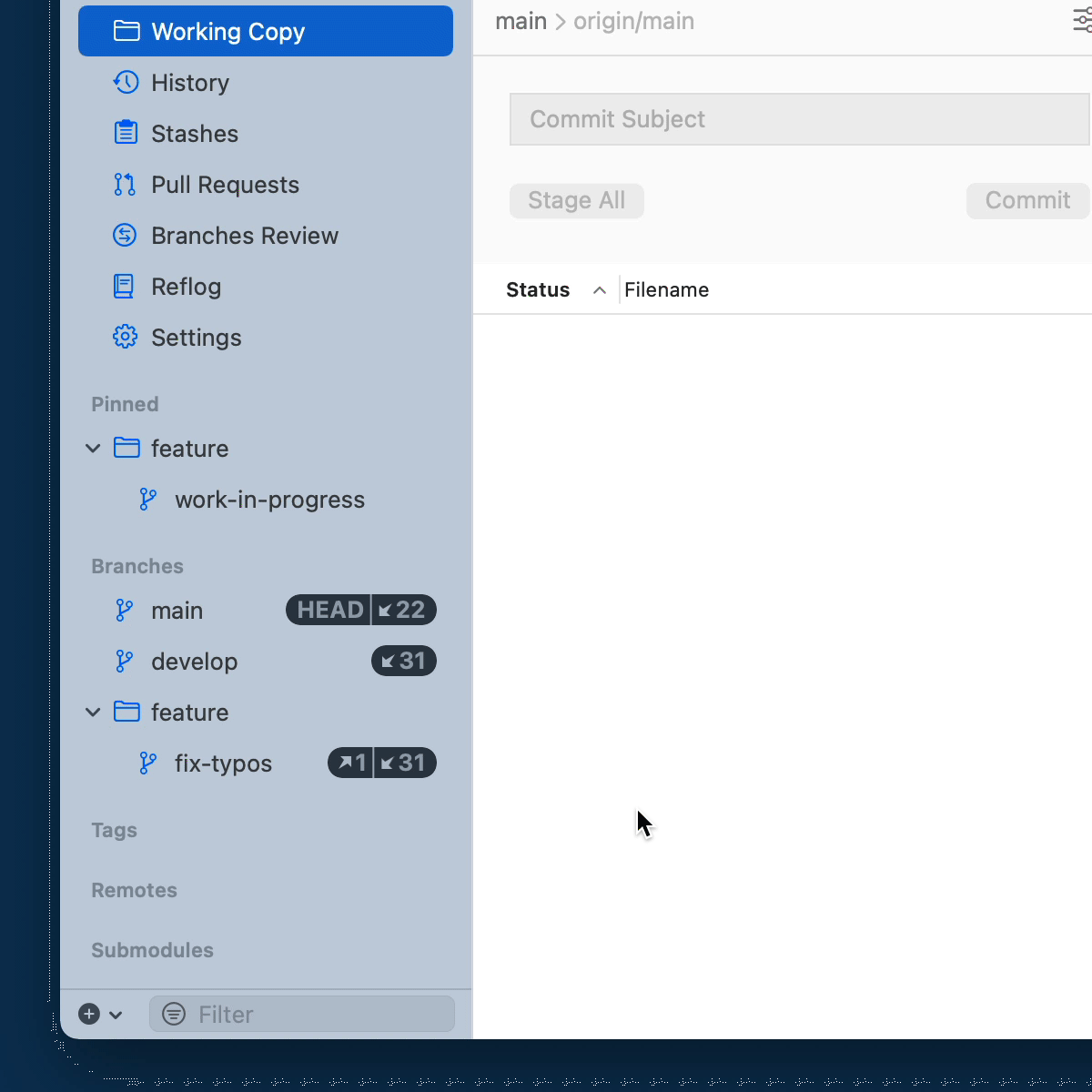Select the main branch

point(177,611)
